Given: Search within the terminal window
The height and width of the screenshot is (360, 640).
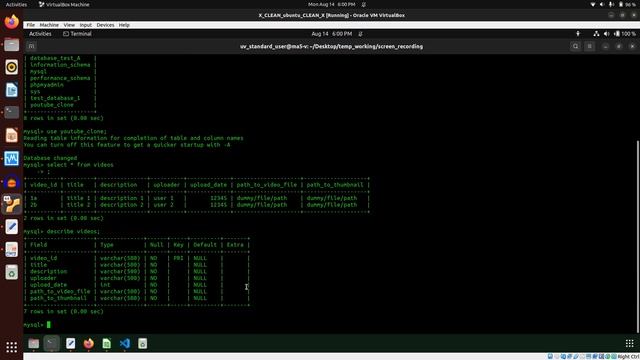Looking at the screenshot, I should click(x=576, y=47).
